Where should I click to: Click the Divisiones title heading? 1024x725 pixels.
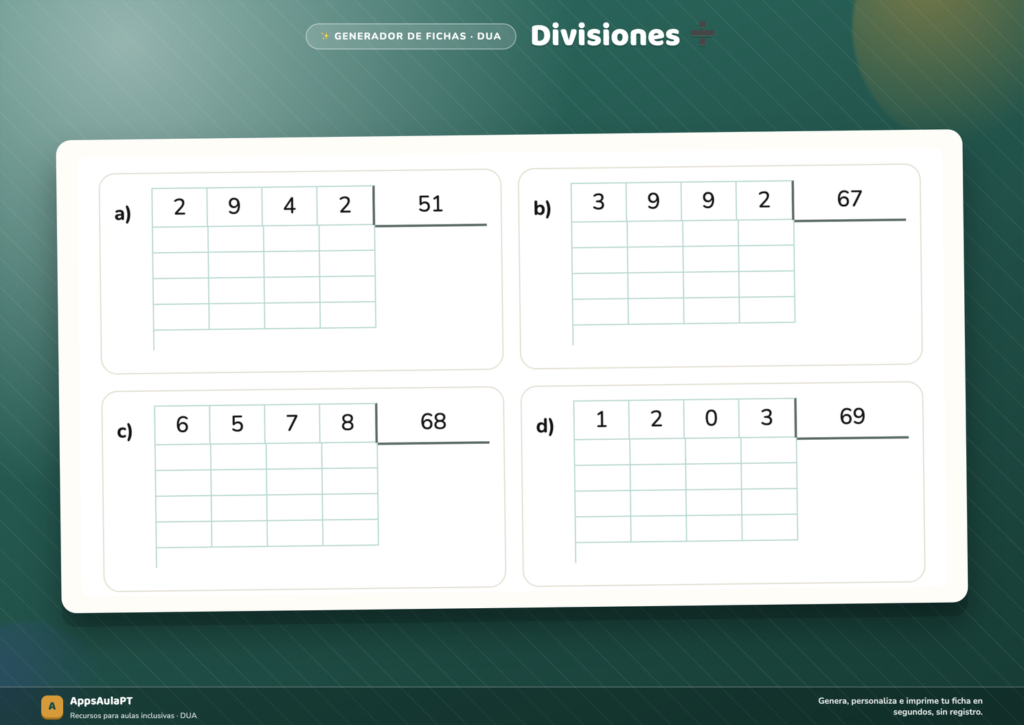(x=605, y=35)
